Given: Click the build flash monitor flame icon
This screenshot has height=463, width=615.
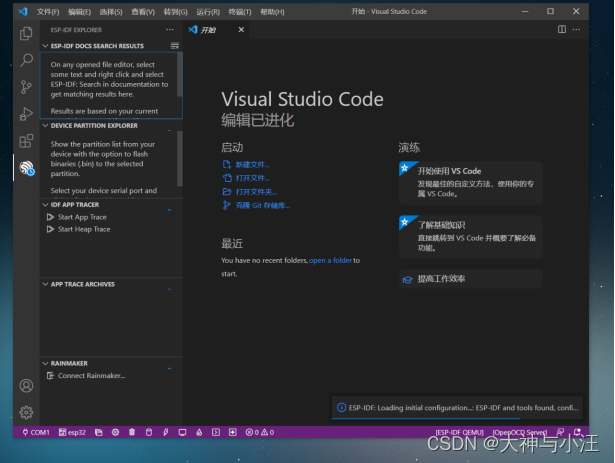Looking at the screenshot, I should [x=199, y=432].
